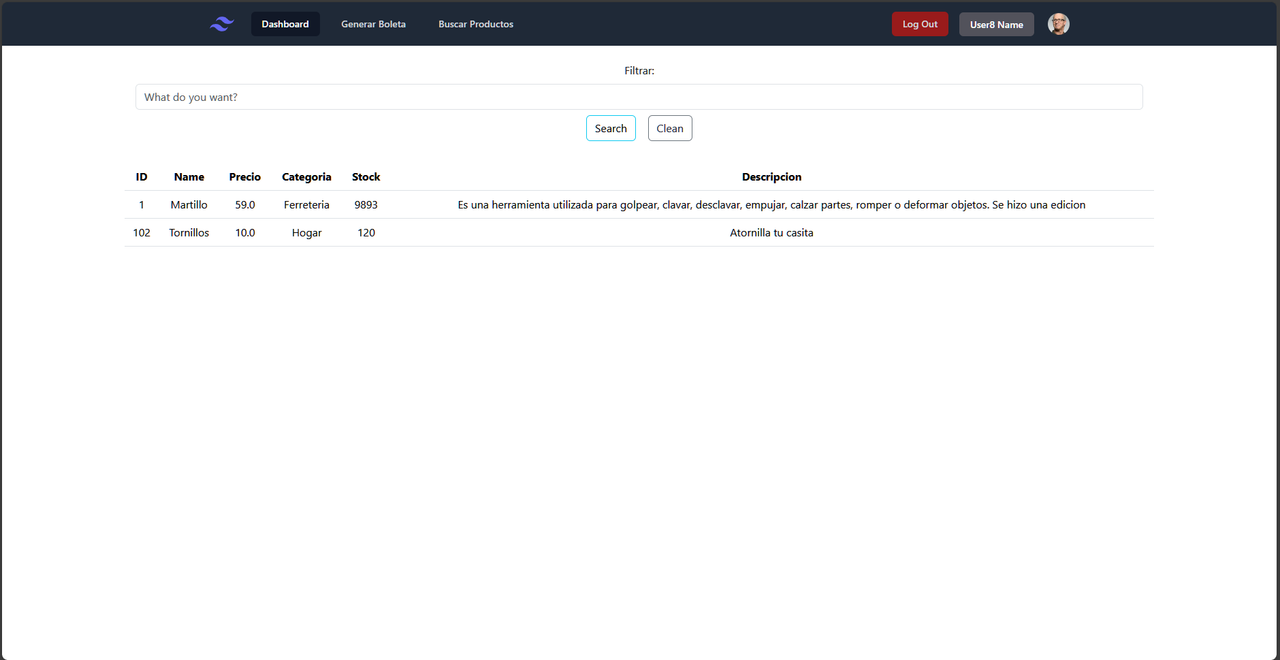The width and height of the screenshot is (1280, 660).
Task: Click the Name column header
Action: coord(189,176)
